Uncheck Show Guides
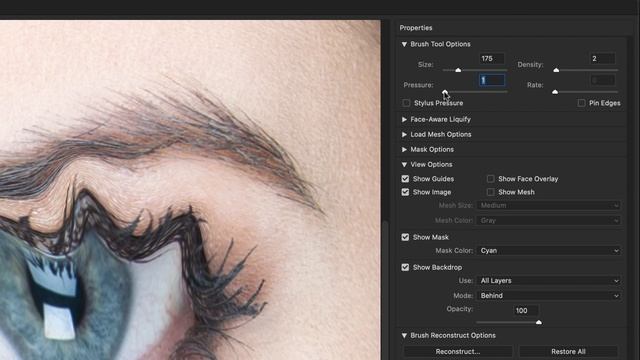The image size is (640, 360). (405, 179)
